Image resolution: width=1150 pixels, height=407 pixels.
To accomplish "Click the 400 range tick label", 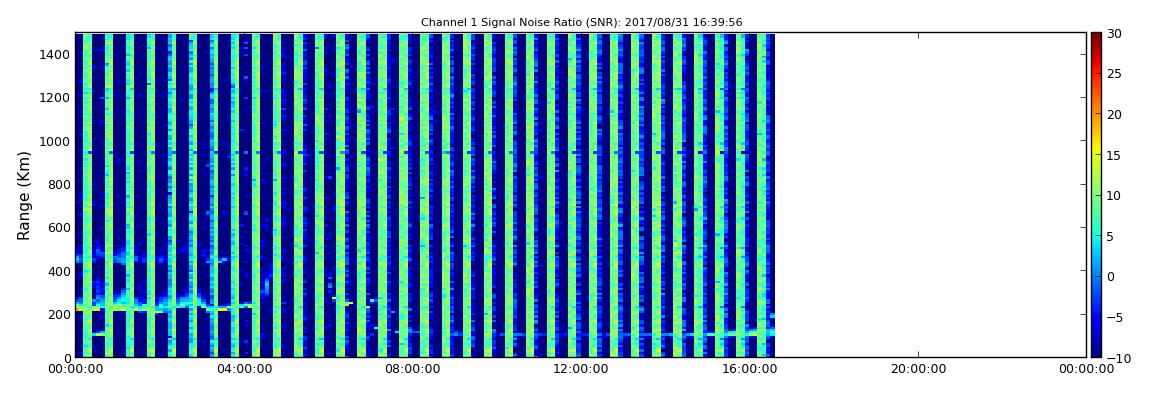I will (59, 271).
